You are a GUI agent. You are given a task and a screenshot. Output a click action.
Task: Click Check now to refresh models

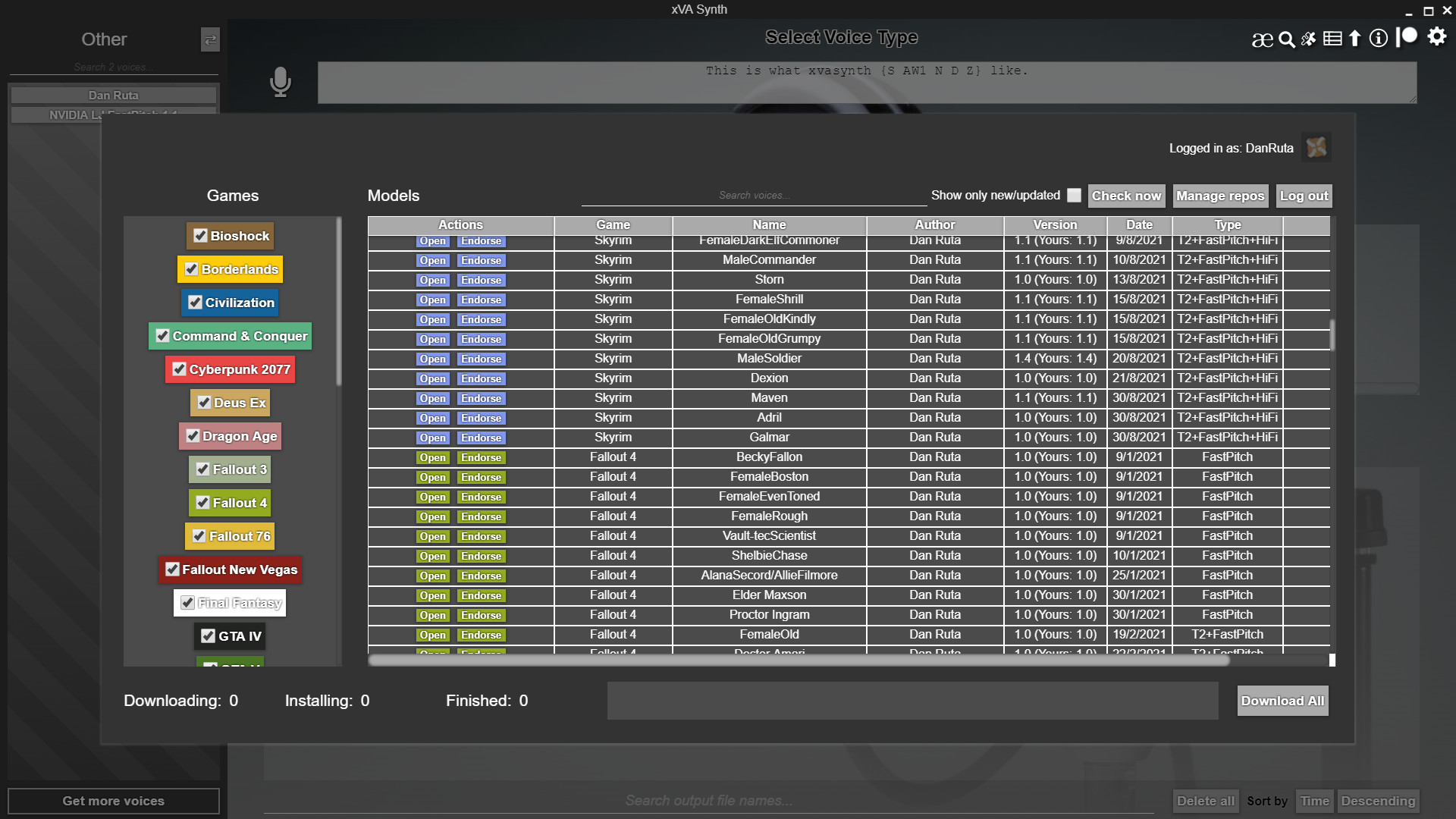(1126, 196)
